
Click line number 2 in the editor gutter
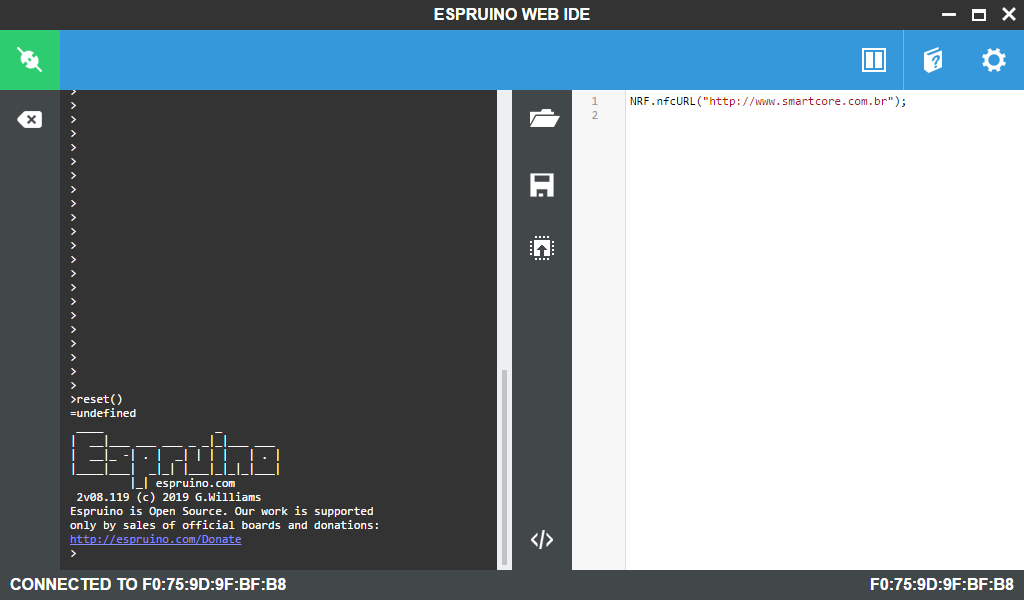click(x=594, y=116)
